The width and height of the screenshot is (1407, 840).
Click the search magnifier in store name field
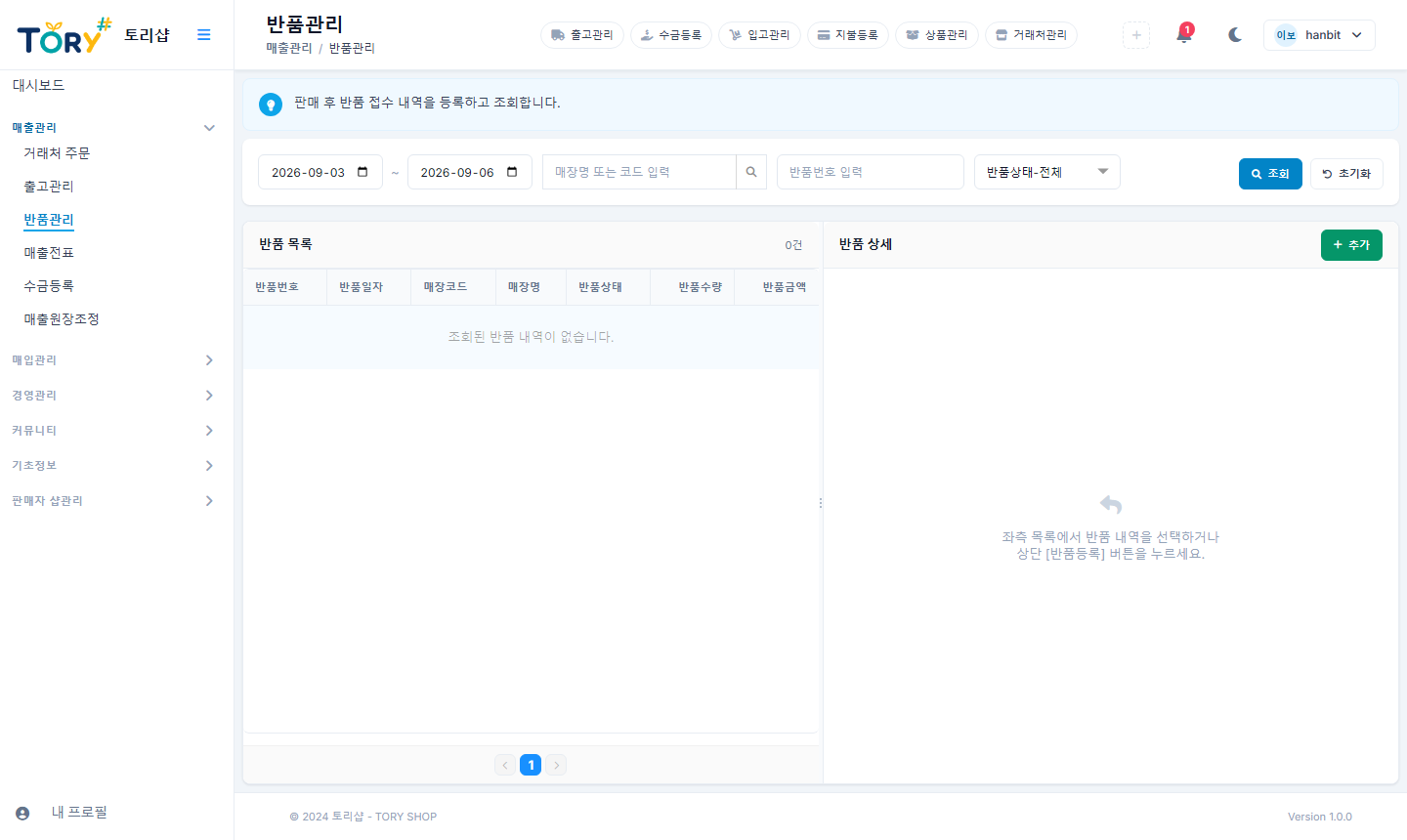(751, 172)
